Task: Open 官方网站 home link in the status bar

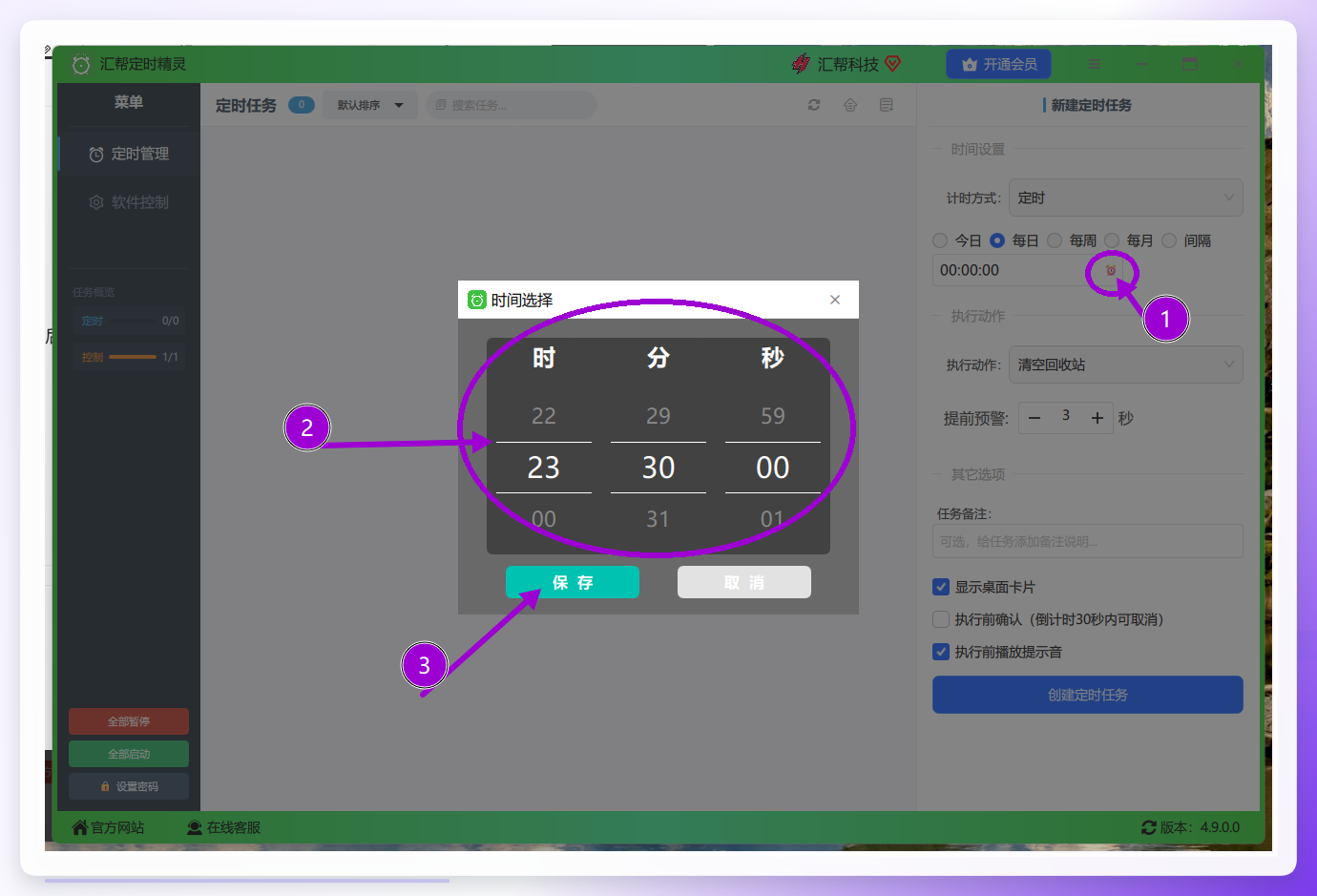Action: [108, 827]
